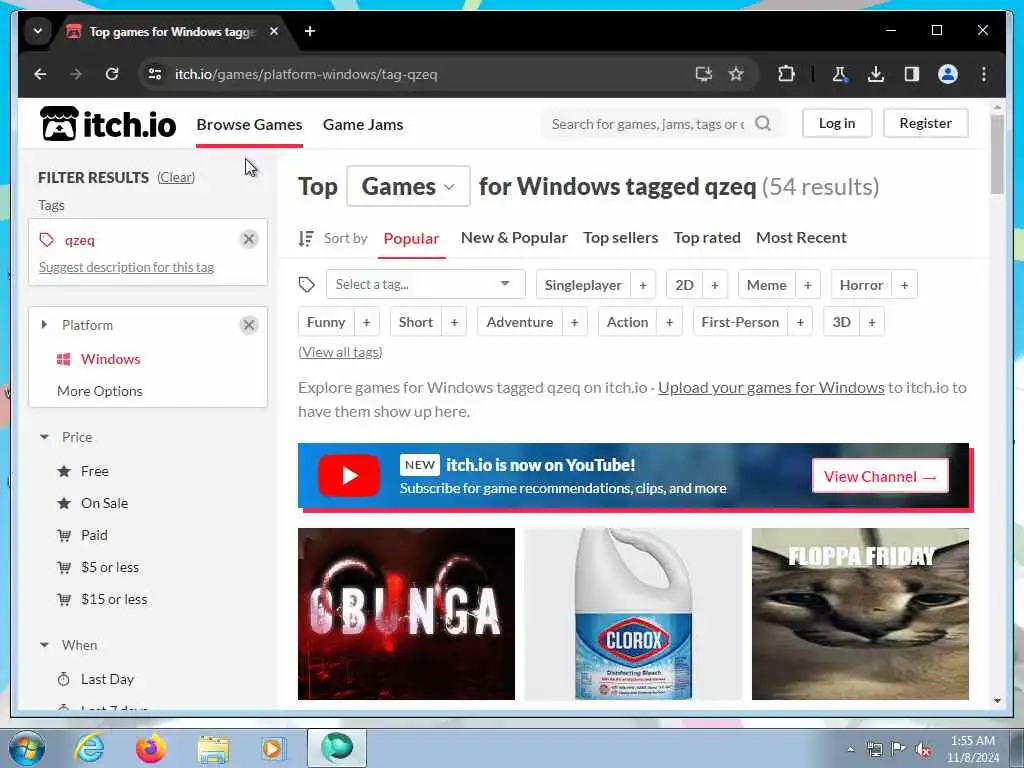Click the sort order icon
This screenshot has height=768, width=1024.
[306, 238]
